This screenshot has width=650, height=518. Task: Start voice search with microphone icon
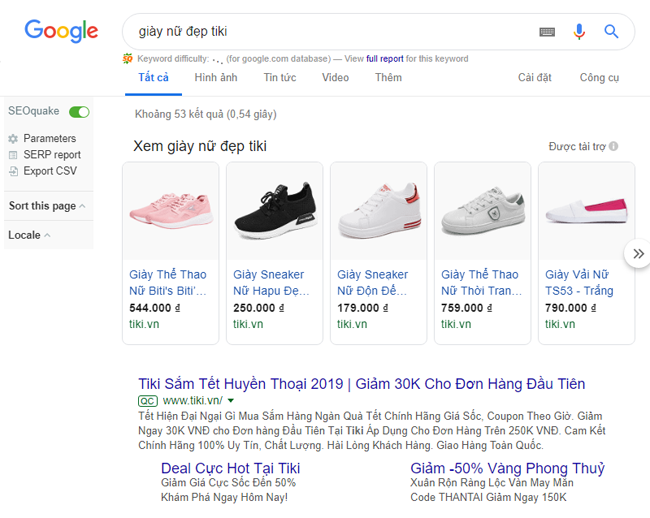click(x=579, y=32)
